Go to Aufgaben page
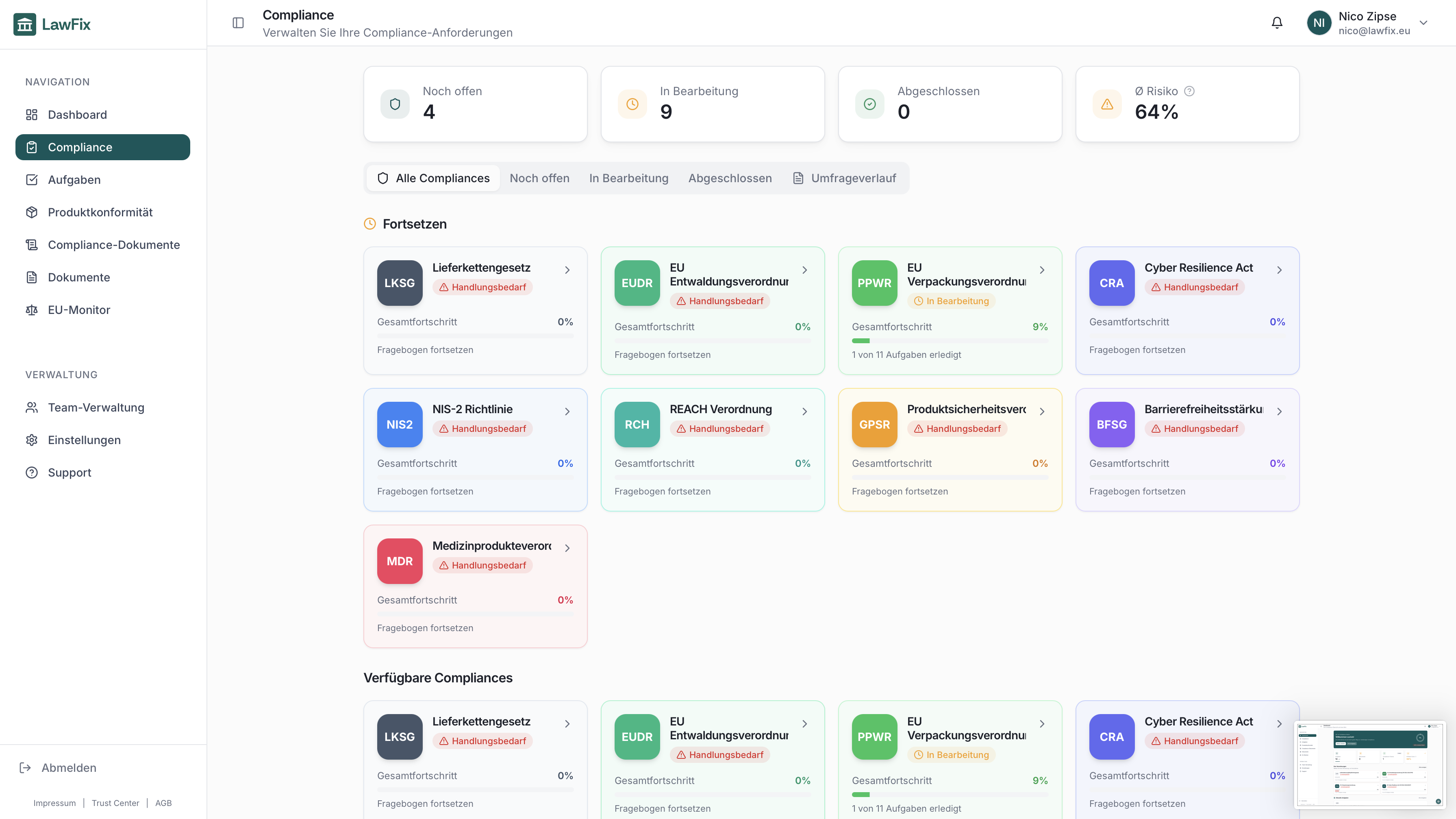The height and width of the screenshot is (819, 1456). pos(103,179)
